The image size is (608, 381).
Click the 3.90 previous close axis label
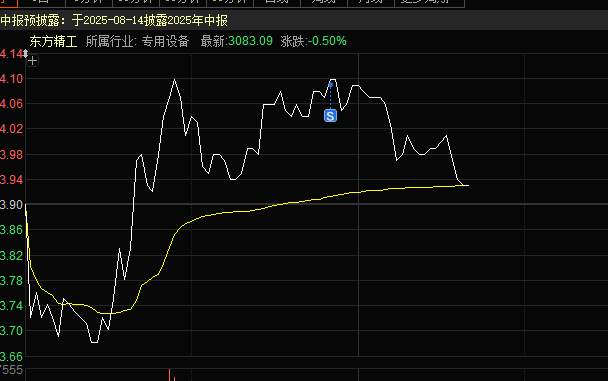(x=12, y=205)
